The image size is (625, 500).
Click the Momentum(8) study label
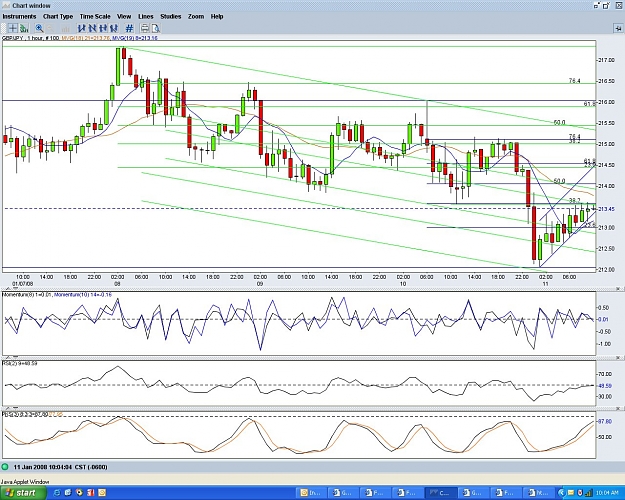27,295
